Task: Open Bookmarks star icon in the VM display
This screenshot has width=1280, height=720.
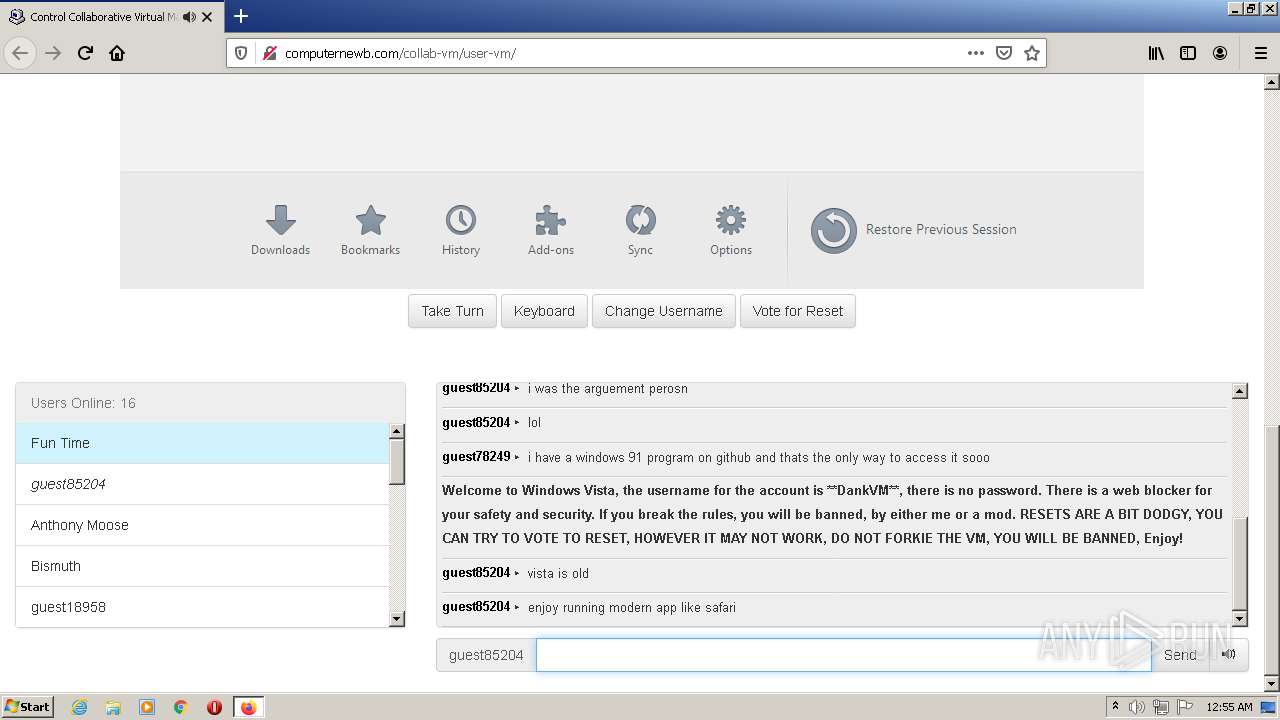Action: click(x=370, y=230)
